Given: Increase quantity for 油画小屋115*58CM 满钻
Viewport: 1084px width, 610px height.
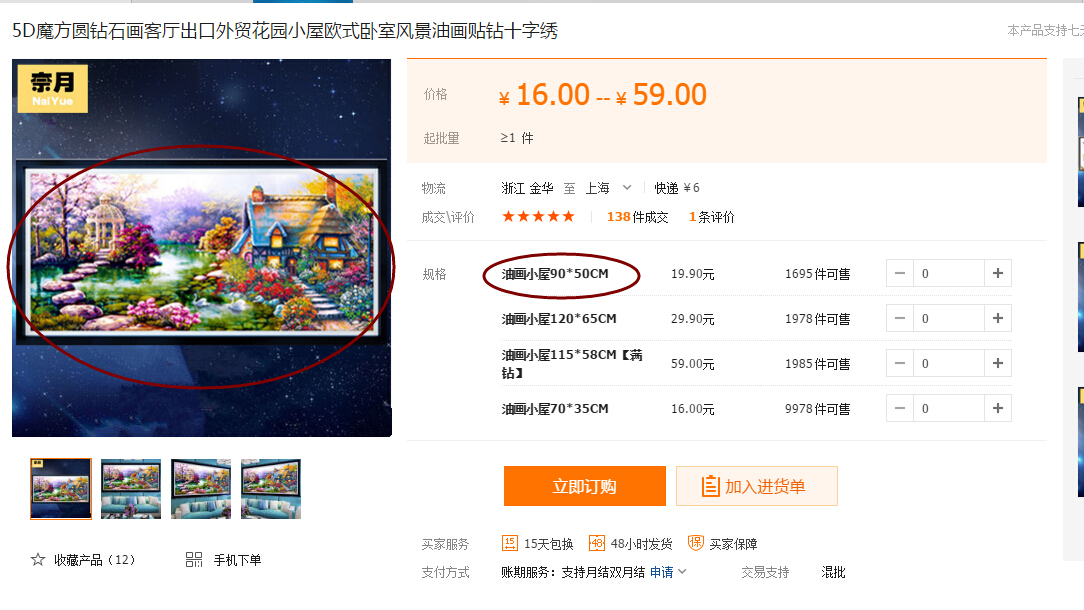Looking at the screenshot, I should click(998, 363).
